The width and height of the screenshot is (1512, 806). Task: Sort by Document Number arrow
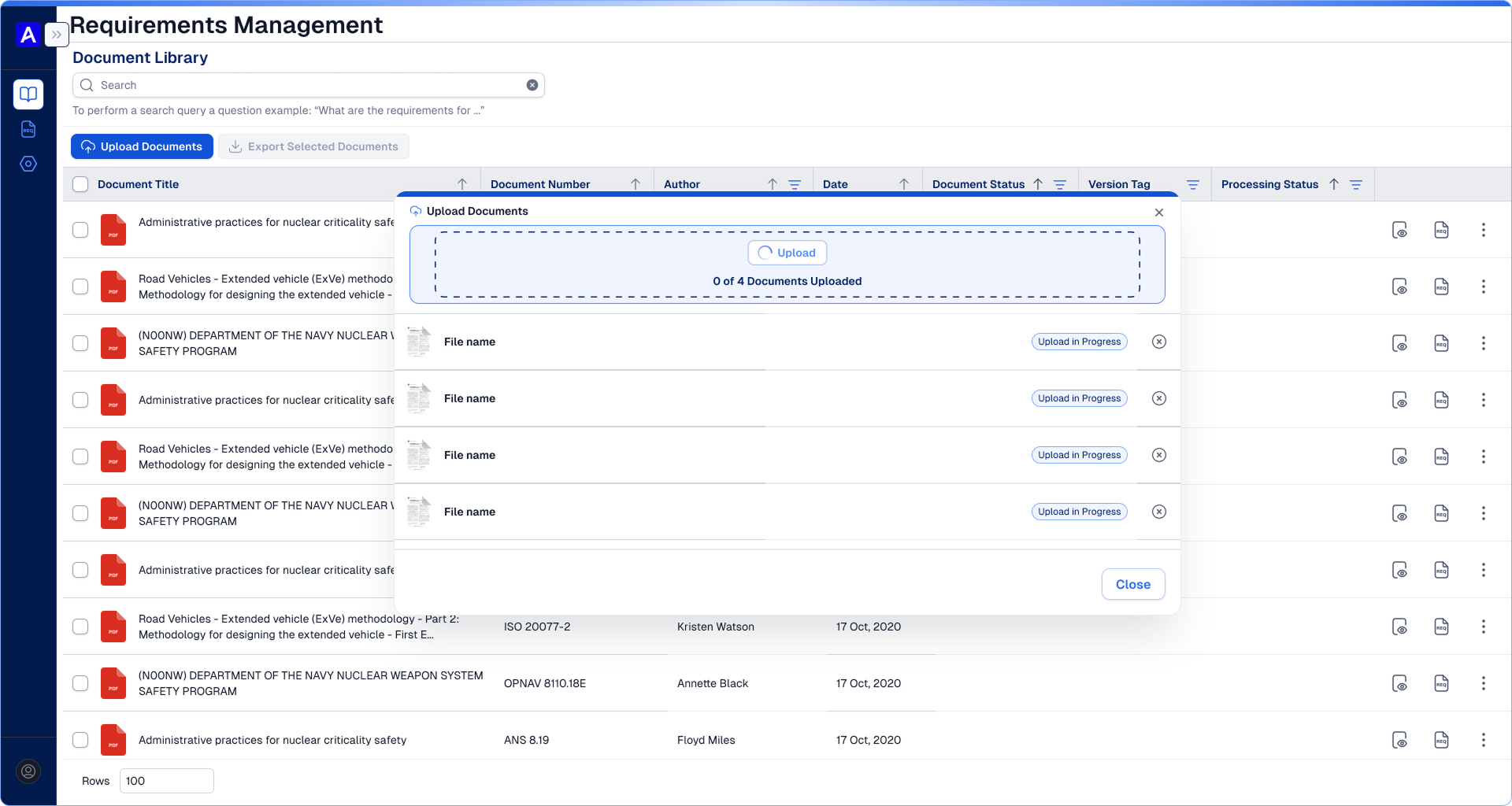636,184
